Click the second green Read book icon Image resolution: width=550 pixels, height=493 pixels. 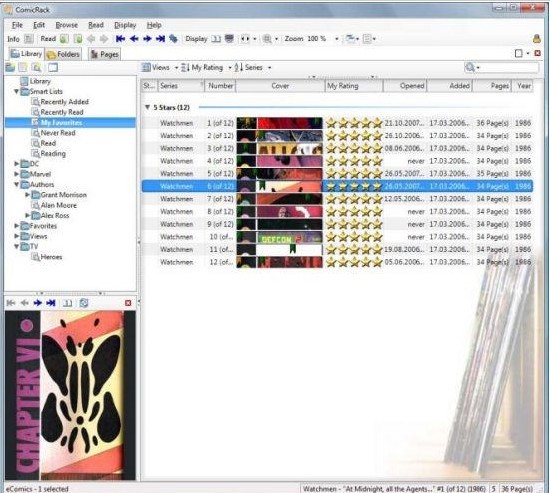coord(78,39)
